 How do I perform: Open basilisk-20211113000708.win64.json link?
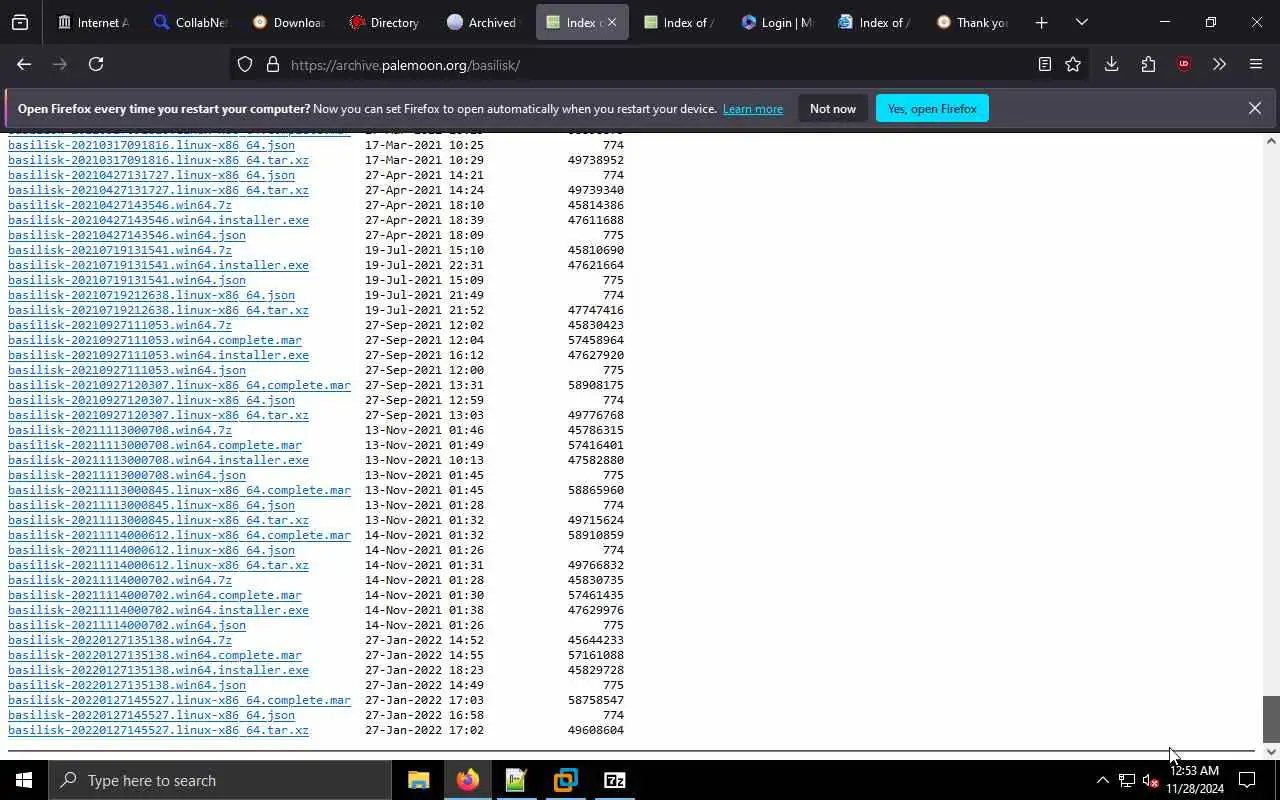tap(127, 475)
